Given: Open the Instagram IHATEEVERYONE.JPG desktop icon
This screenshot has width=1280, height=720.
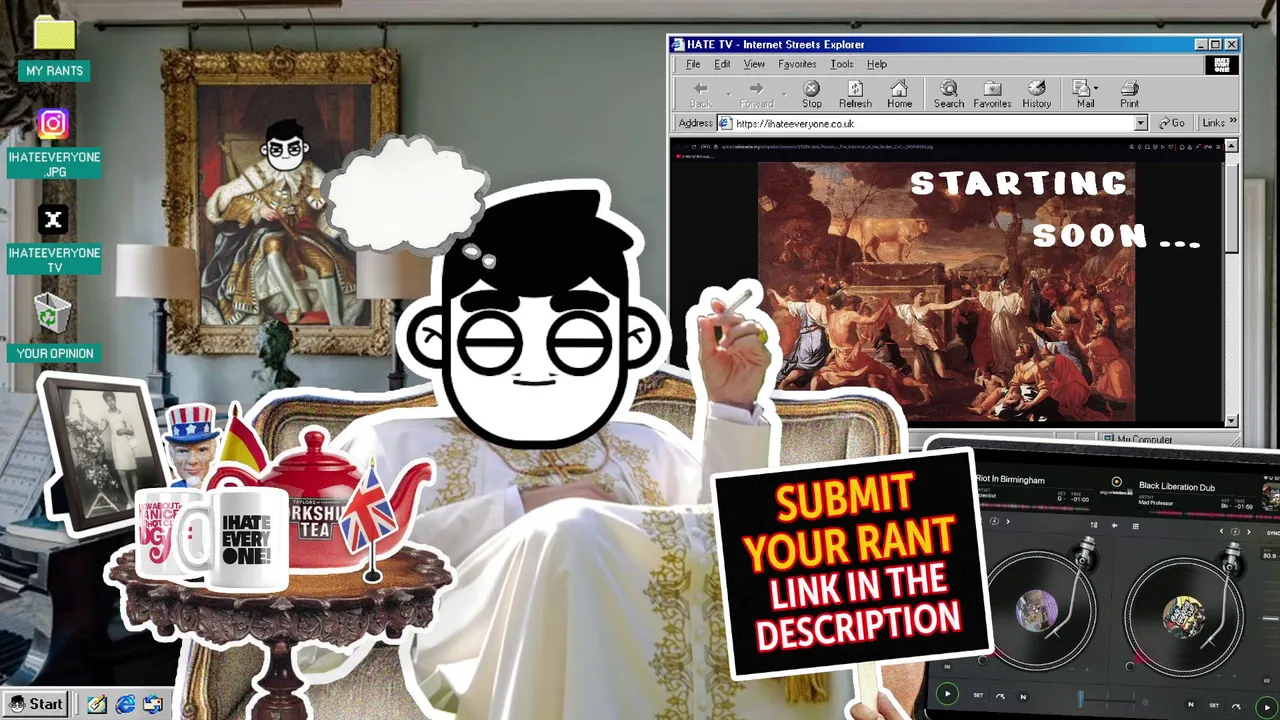Looking at the screenshot, I should click(54, 143).
